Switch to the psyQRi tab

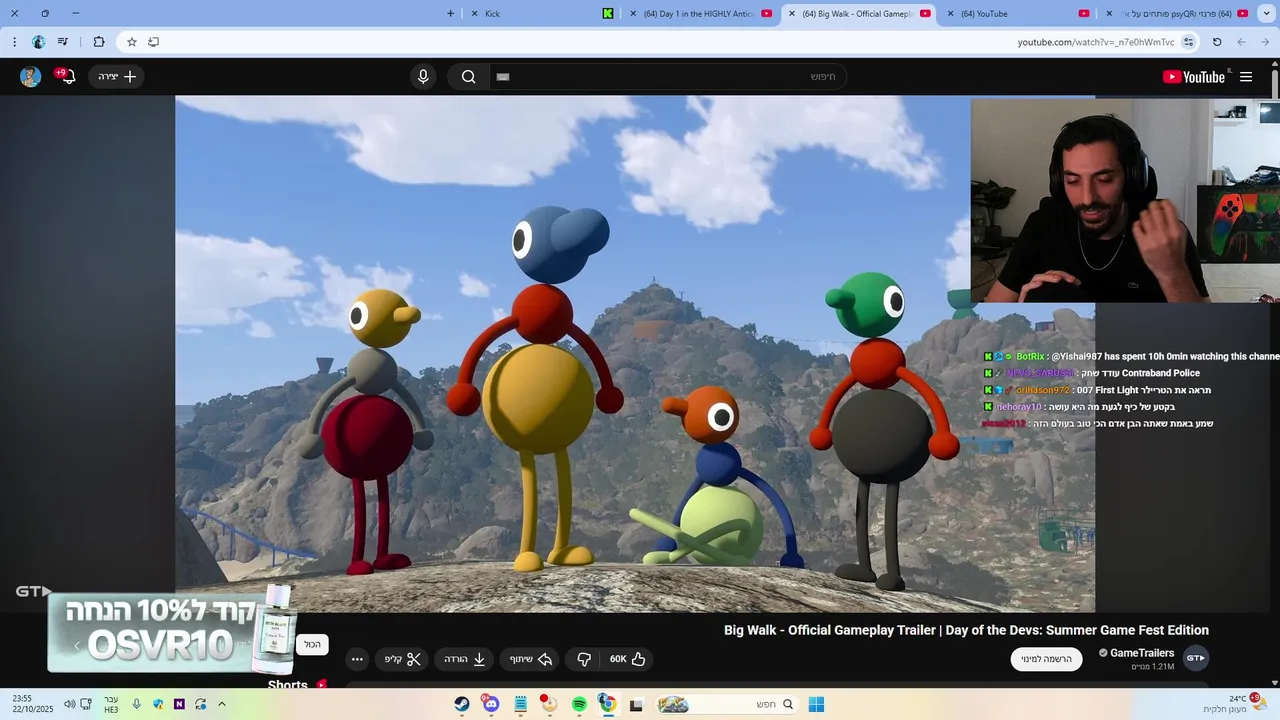click(1177, 14)
